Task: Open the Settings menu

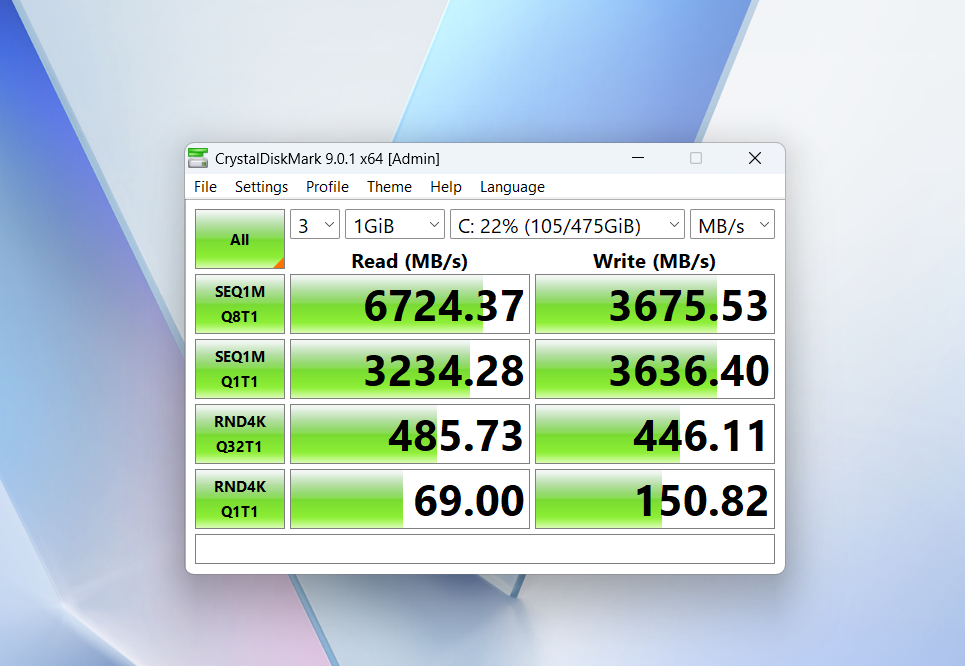Action: click(x=261, y=187)
